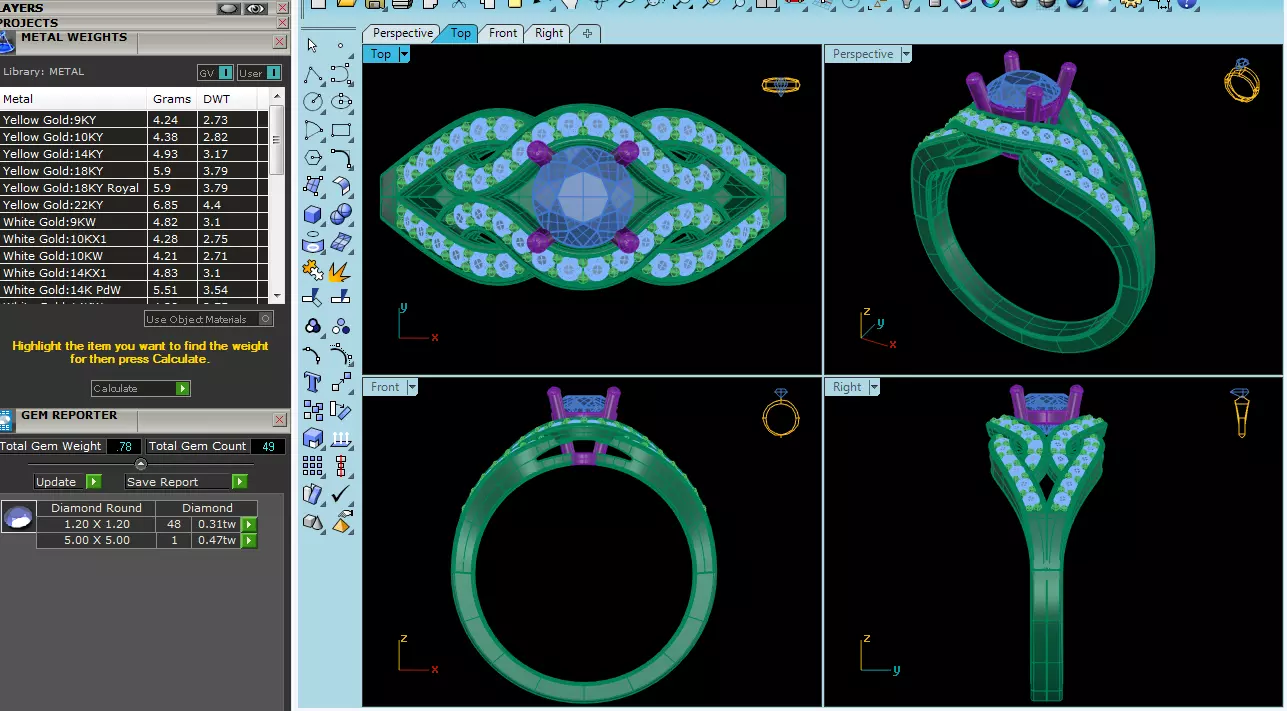The image size is (1287, 711).
Task: Click the Diamond Round gem thumbnail
Action: (18, 517)
